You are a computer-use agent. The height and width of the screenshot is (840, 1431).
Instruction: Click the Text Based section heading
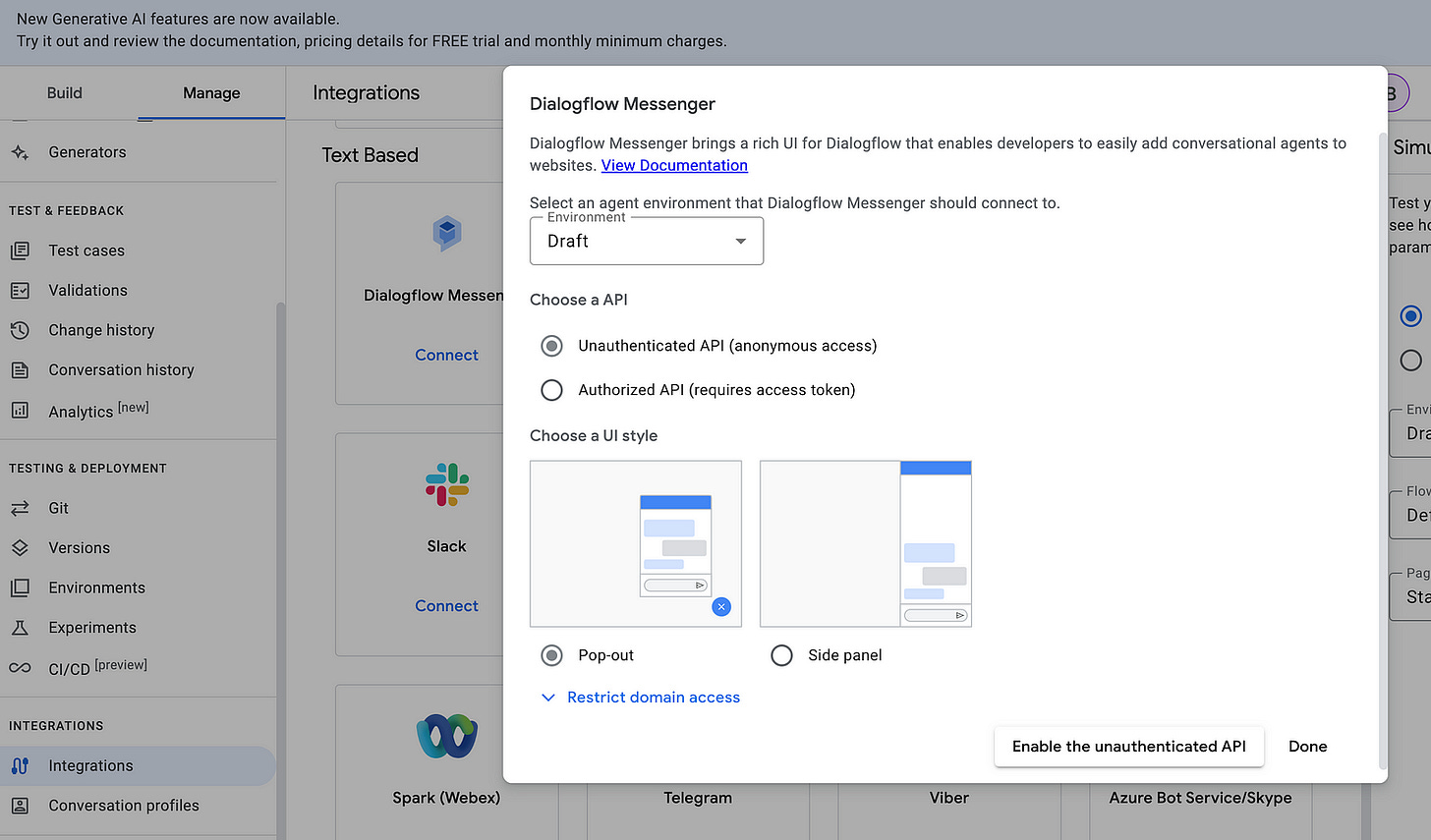pos(371,155)
